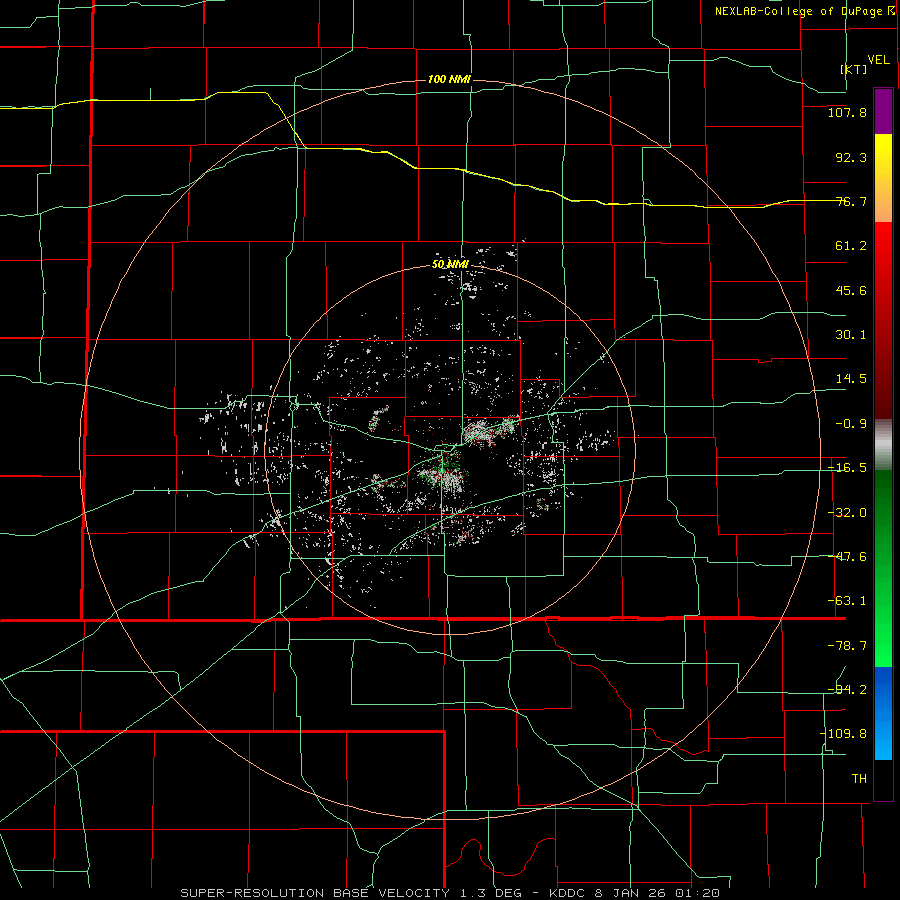Select the -94.2 scale value
The image size is (900, 900).
pos(847,689)
